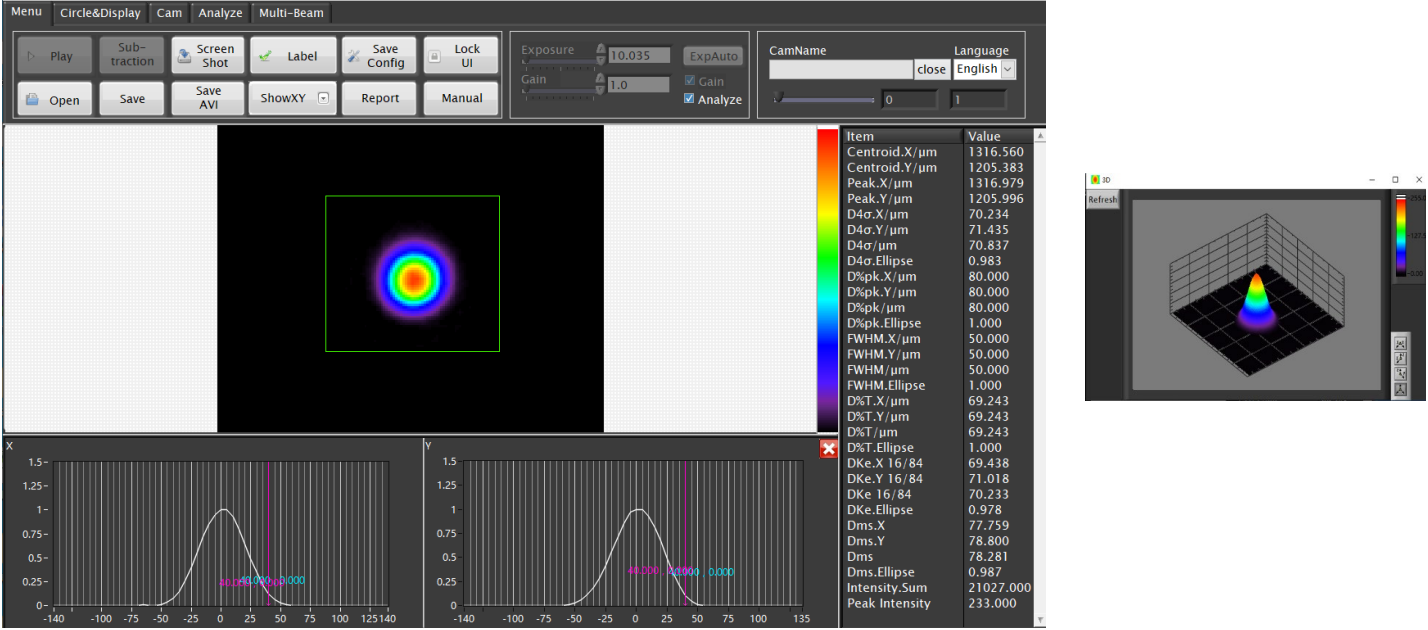Image resolution: width=1428 pixels, height=630 pixels.
Task: Switch to the Circle&Display tab
Action: pos(100,13)
